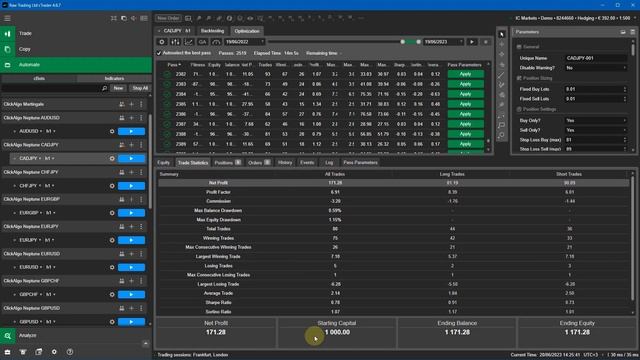
Task: Open the Buy Only? dropdown
Action: coord(596,120)
